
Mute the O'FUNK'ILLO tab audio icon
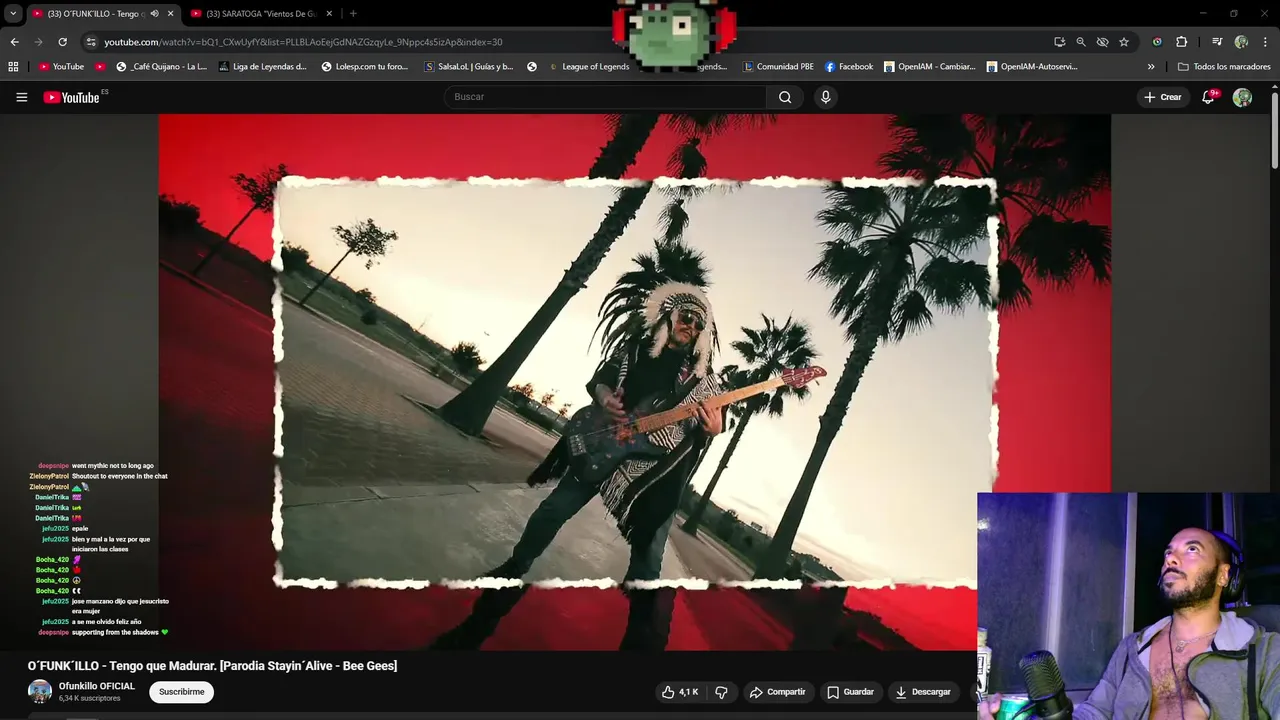click(154, 14)
